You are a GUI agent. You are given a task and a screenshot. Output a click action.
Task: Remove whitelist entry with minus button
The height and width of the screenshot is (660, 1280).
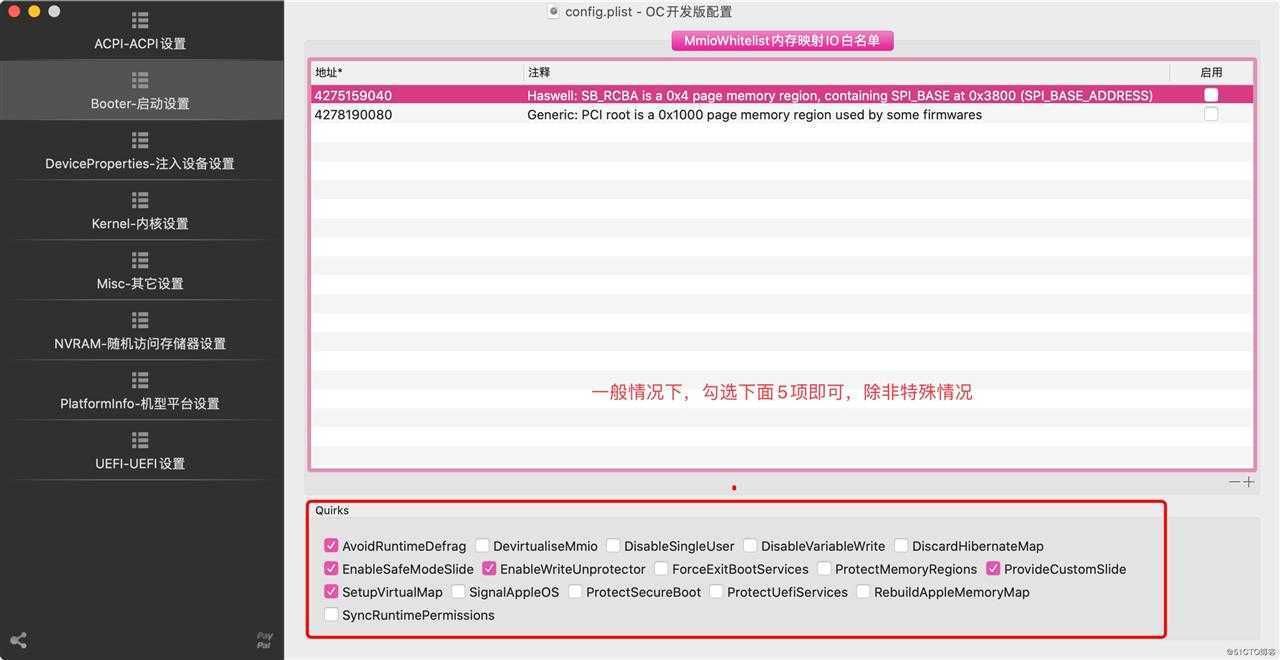click(1235, 482)
